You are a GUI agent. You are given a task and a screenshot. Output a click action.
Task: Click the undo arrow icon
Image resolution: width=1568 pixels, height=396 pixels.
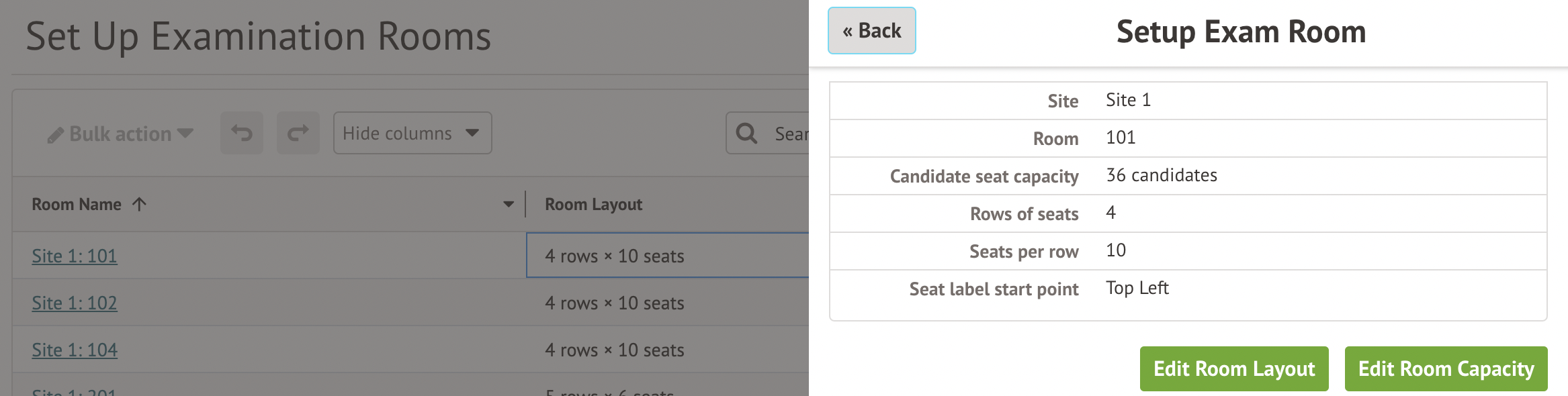242,133
